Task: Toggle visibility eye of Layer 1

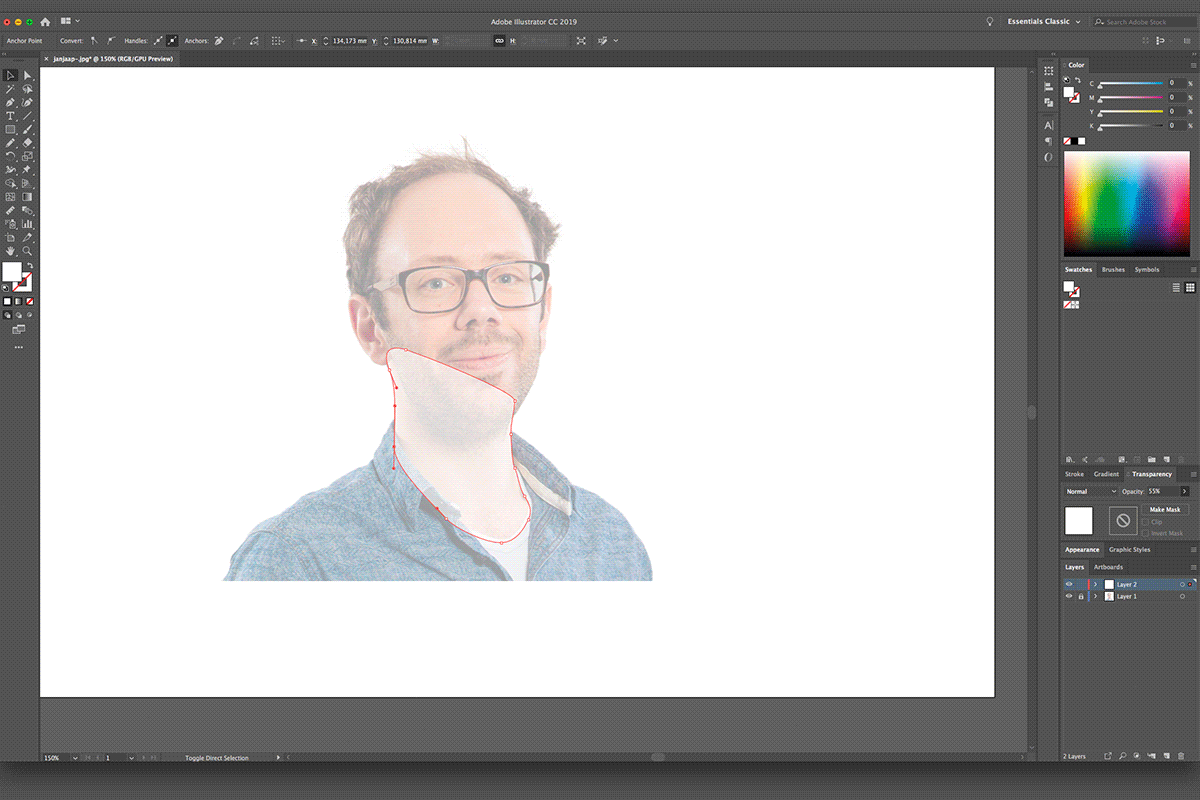Action: click(x=1068, y=596)
